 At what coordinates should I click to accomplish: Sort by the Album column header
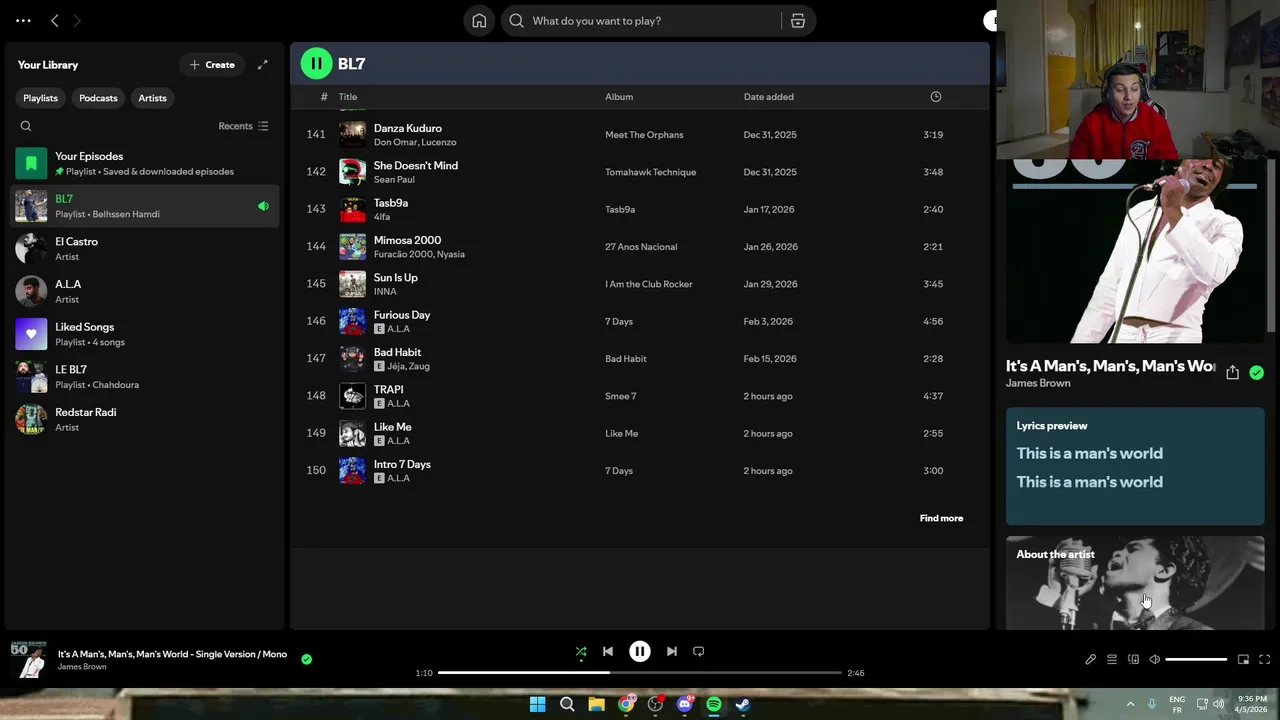pyautogui.click(x=619, y=97)
